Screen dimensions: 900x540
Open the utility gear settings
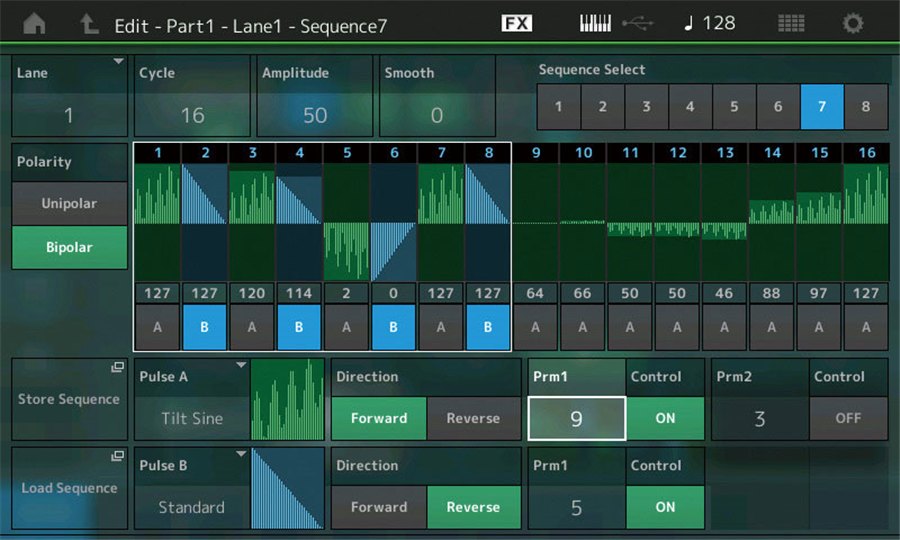pyautogui.click(x=853, y=24)
